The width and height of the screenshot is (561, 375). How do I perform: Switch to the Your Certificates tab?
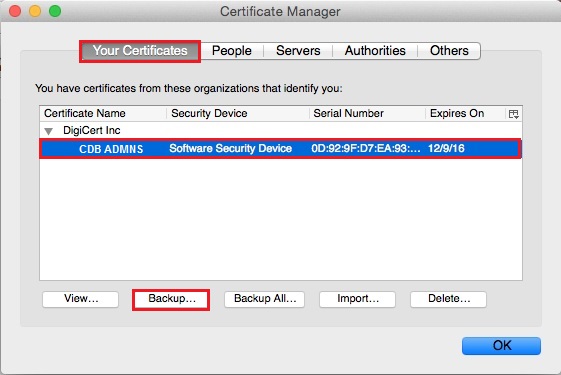click(x=140, y=51)
